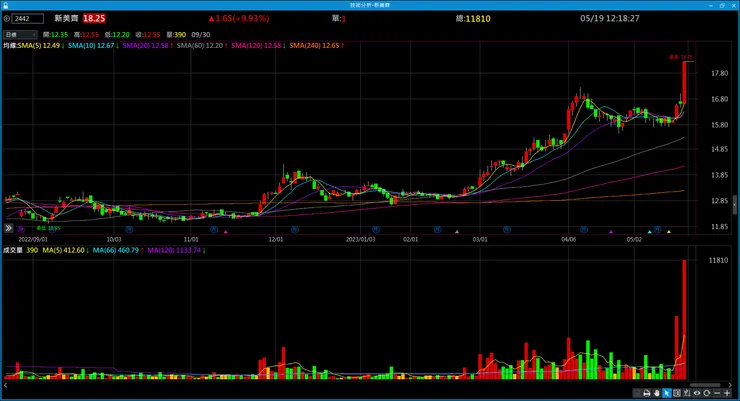
Task: Click the 成交量 volume panel label
Action: click(13, 251)
